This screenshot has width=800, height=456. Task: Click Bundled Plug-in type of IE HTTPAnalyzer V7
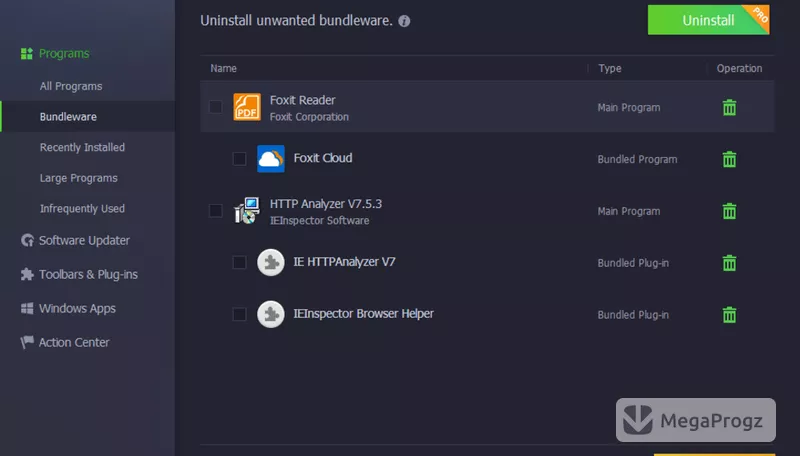click(x=633, y=263)
